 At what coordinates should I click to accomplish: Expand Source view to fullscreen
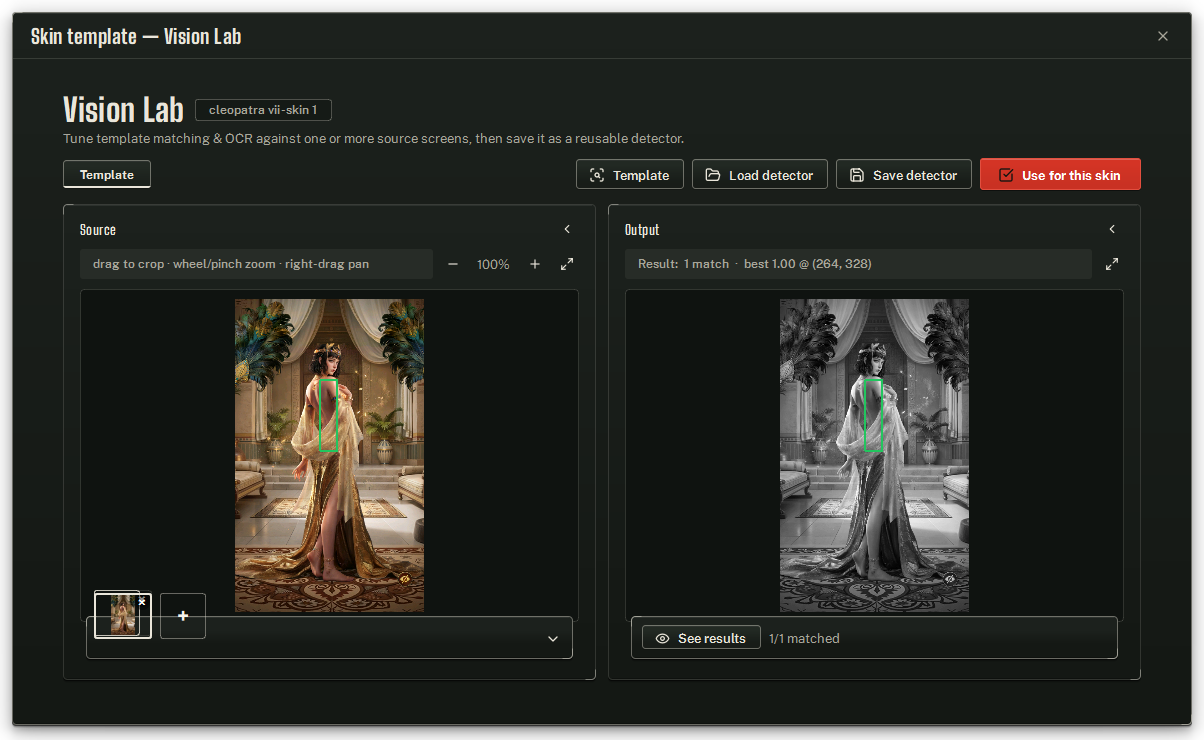567,264
